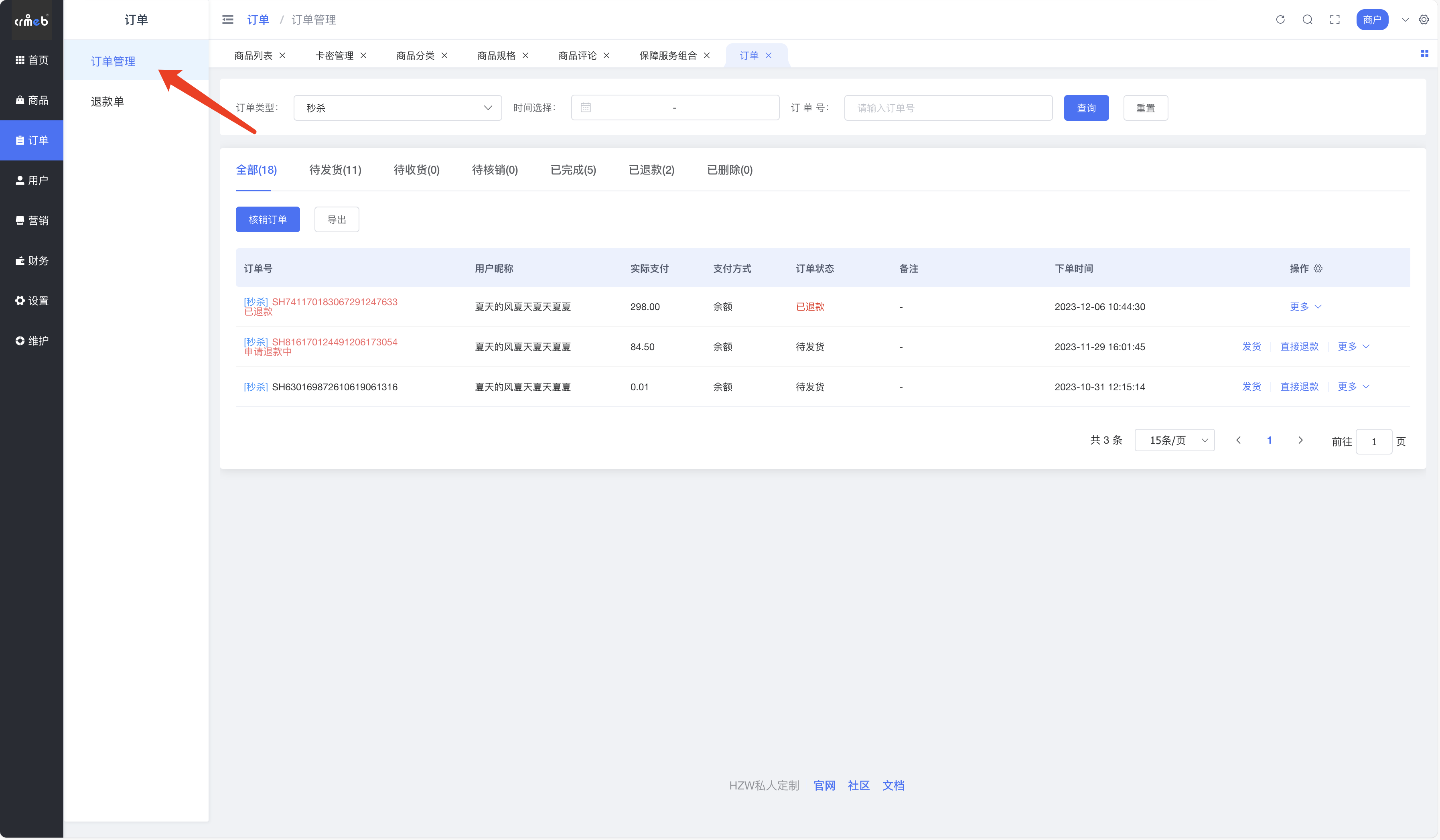This screenshot has width=1440, height=840.
Task: Focus the 前往 page number input
Action: [x=1374, y=441]
